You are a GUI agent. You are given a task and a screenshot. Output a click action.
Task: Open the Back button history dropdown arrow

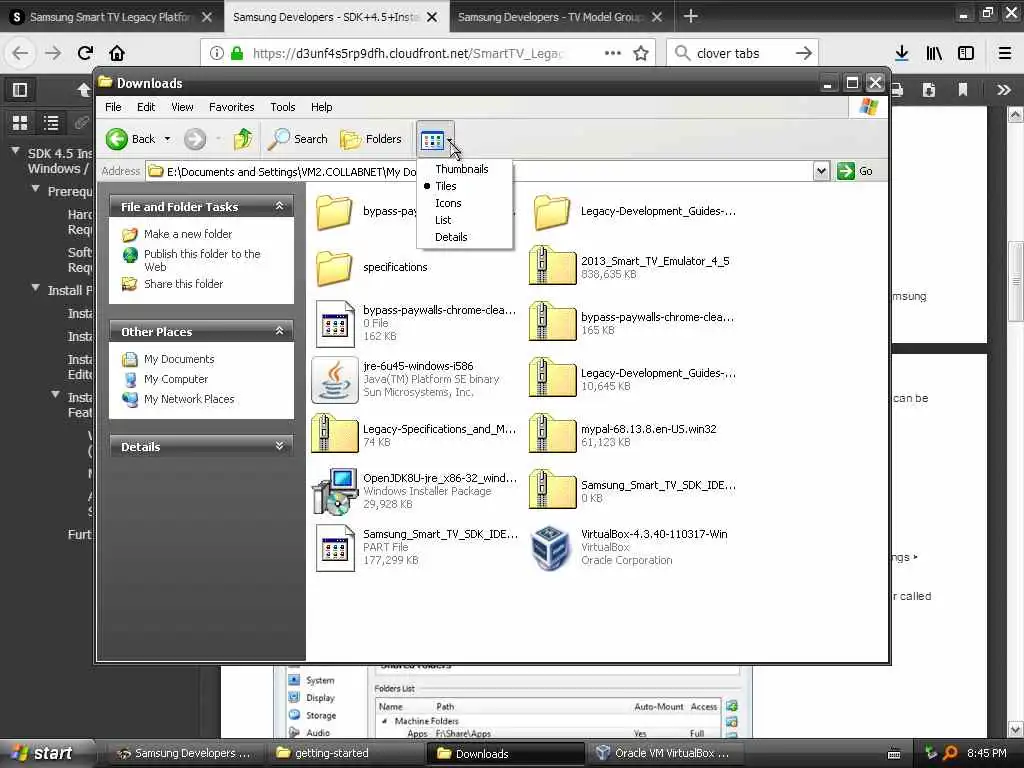click(167, 138)
